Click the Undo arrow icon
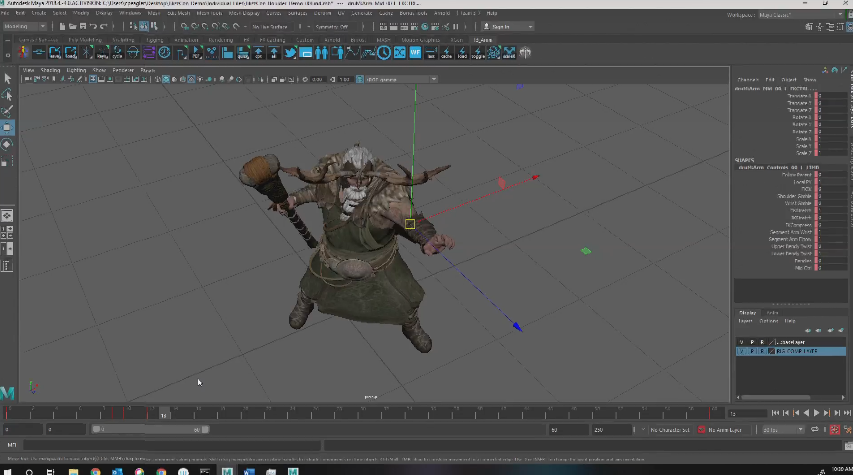Image resolution: width=853 pixels, height=475 pixels. [x=93, y=26]
